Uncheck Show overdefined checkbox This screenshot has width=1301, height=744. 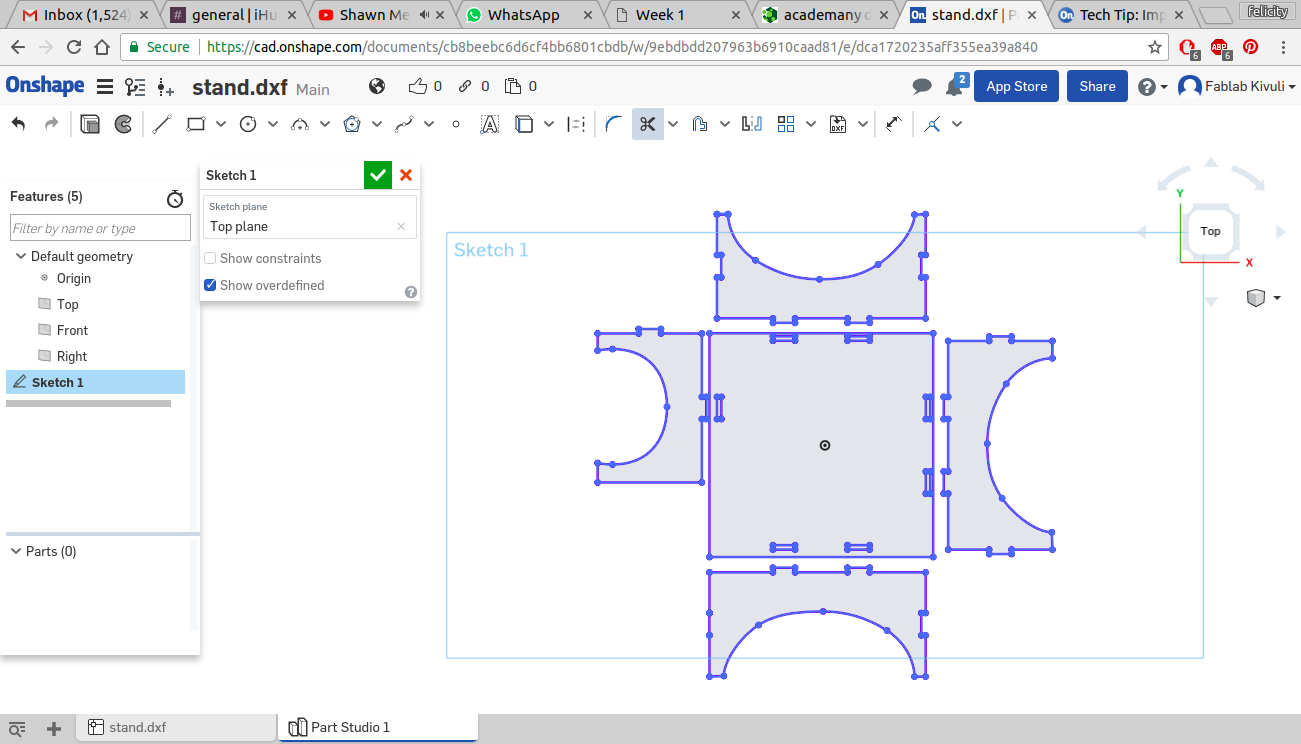pos(210,285)
